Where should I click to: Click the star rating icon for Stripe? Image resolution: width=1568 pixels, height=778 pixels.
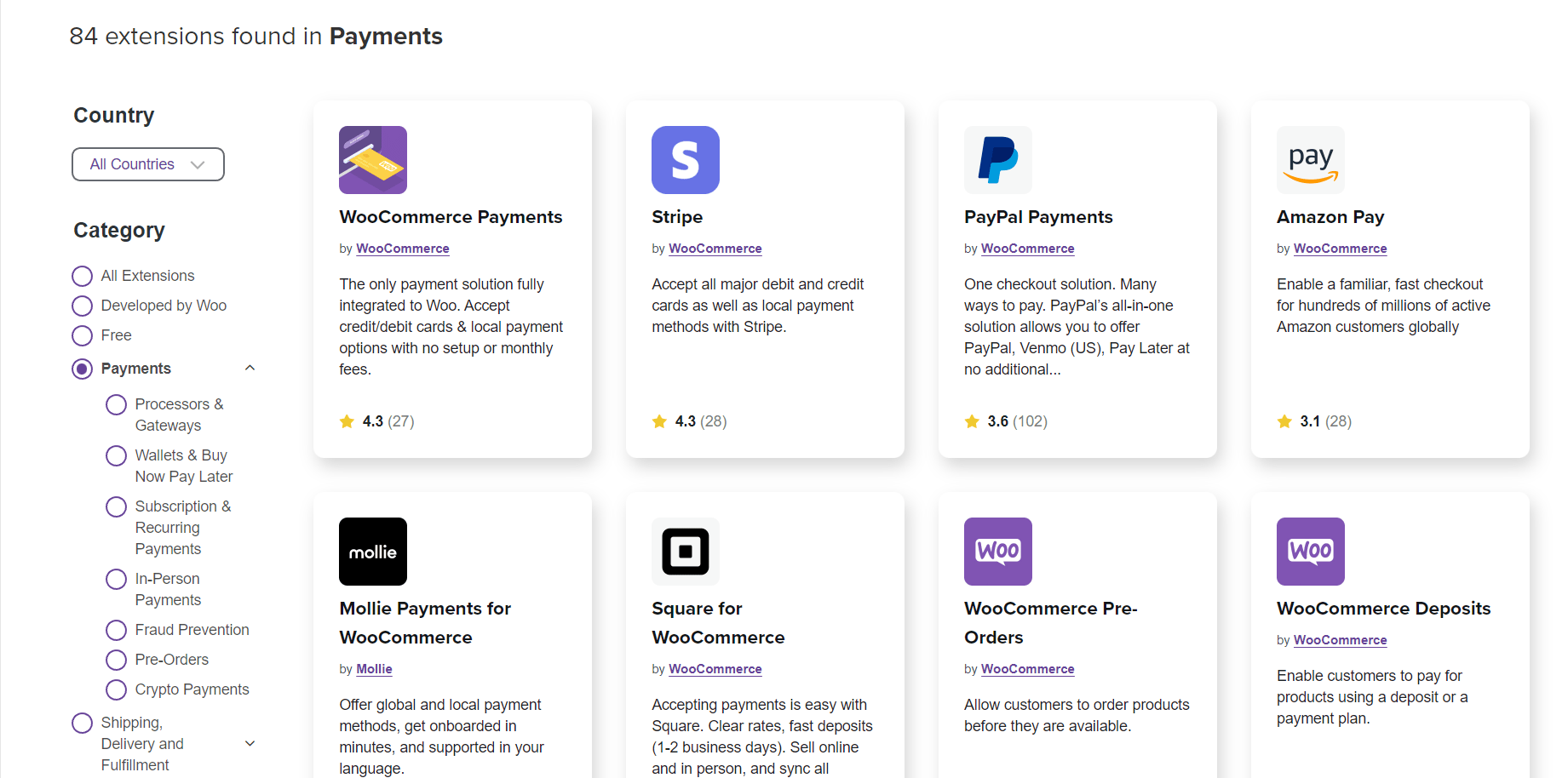coord(659,421)
